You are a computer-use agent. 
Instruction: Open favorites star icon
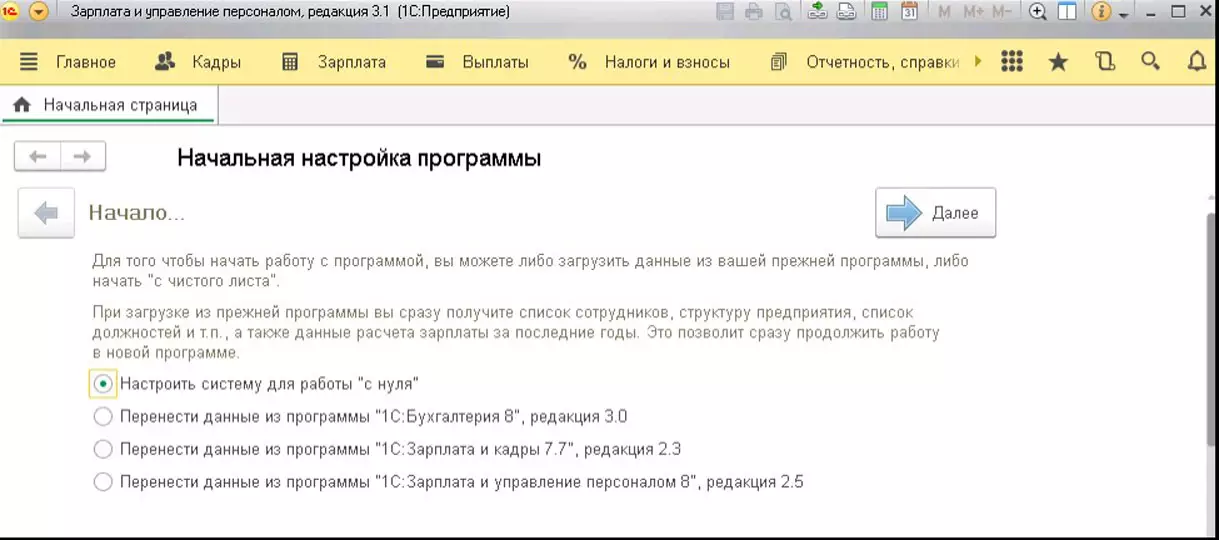point(1058,61)
